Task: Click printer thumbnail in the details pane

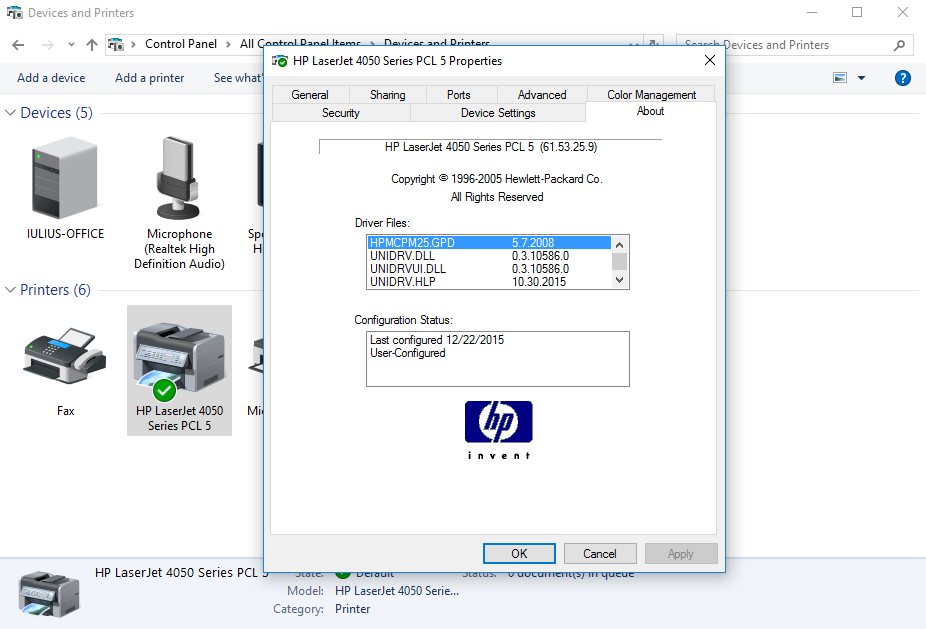Action: (48, 594)
